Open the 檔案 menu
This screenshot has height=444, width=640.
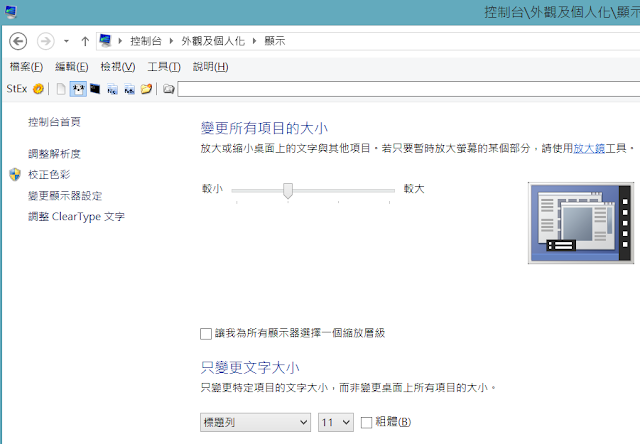[x=26, y=67]
